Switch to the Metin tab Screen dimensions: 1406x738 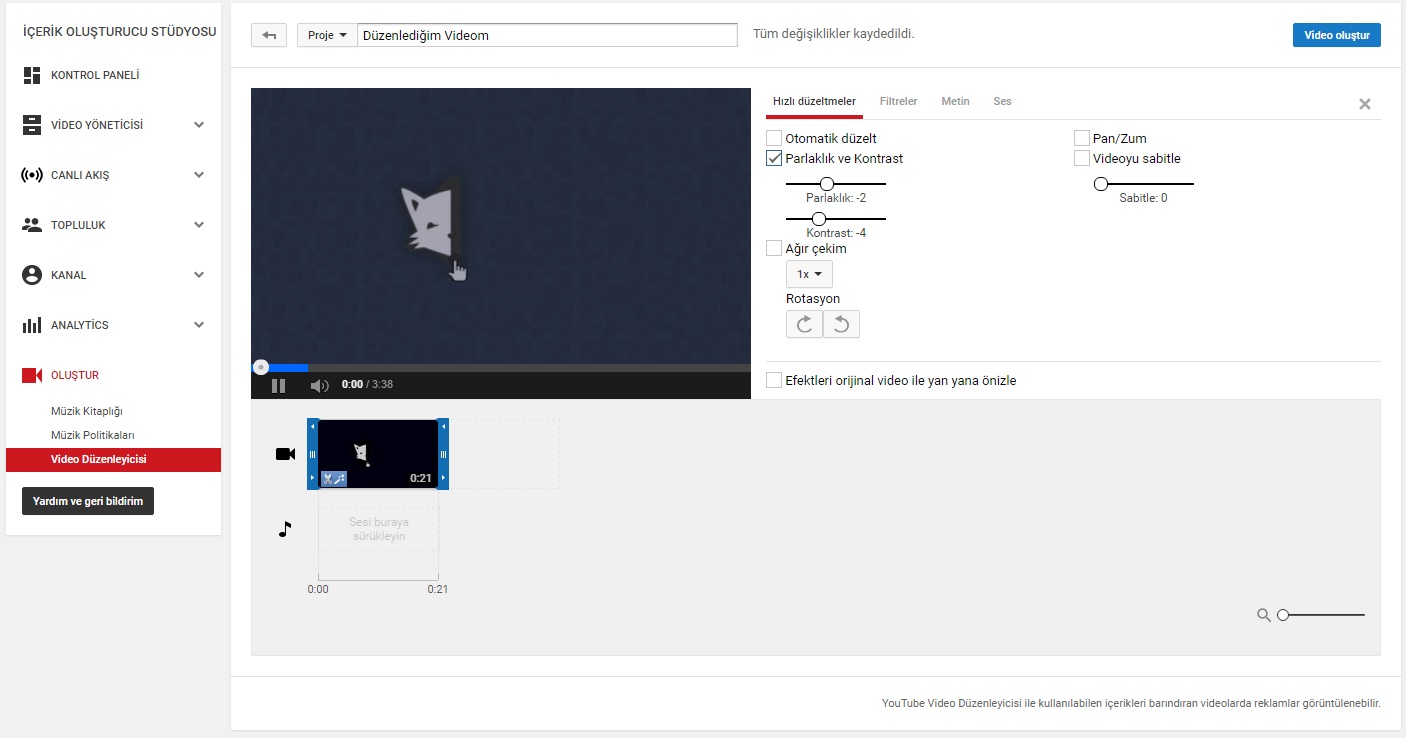click(x=955, y=101)
